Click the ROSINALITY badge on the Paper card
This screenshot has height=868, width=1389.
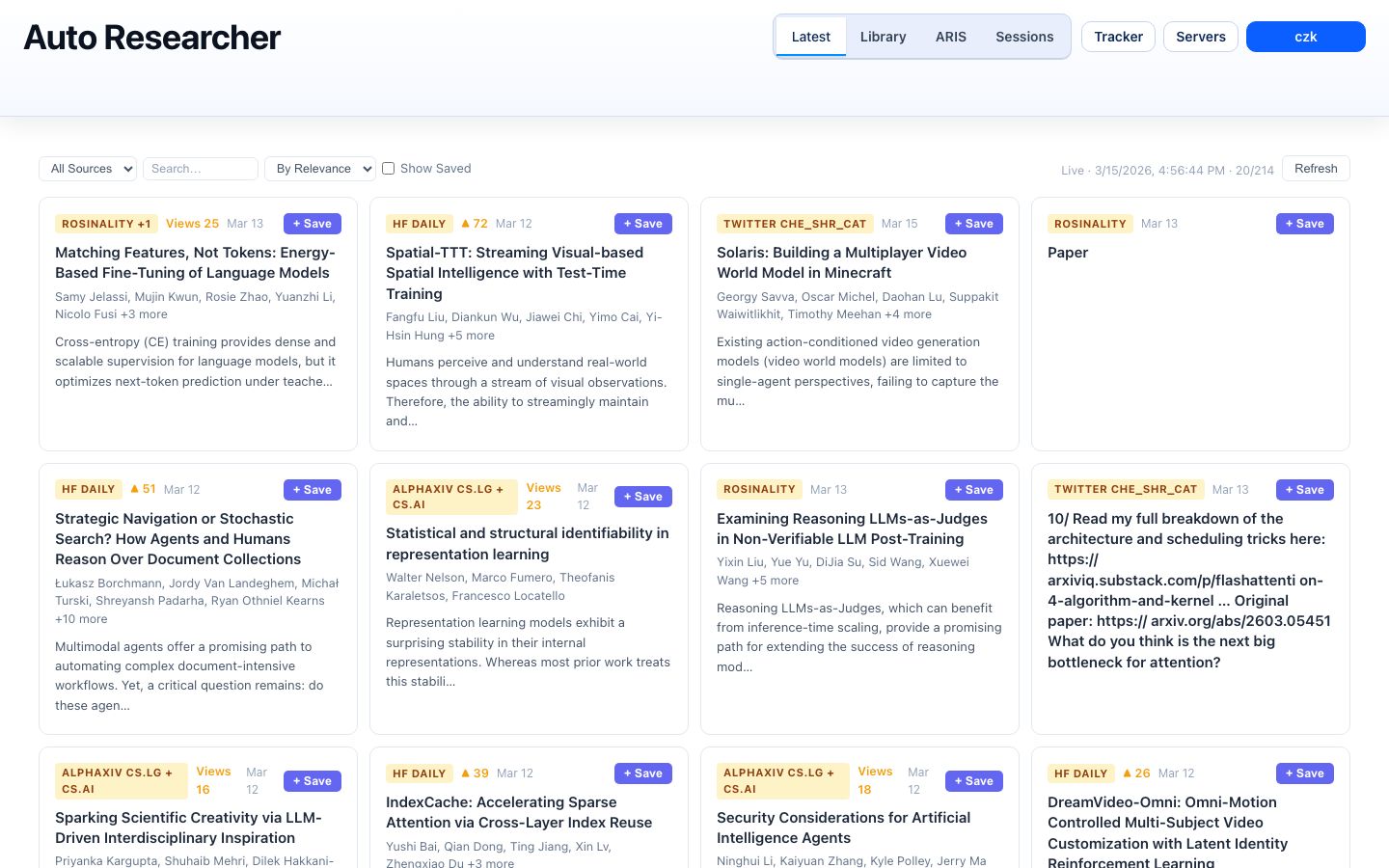[x=1090, y=223]
